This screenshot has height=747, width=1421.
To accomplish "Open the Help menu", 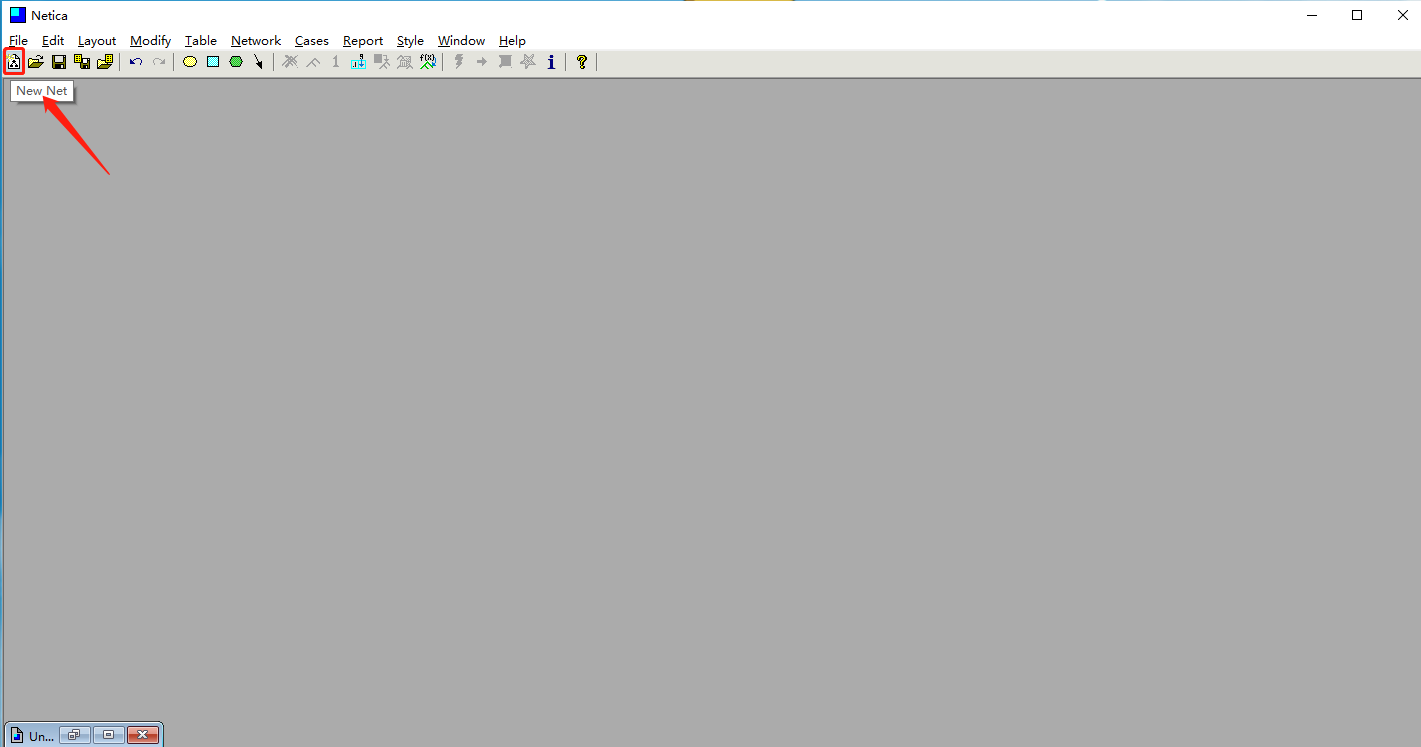I will pyautogui.click(x=512, y=41).
